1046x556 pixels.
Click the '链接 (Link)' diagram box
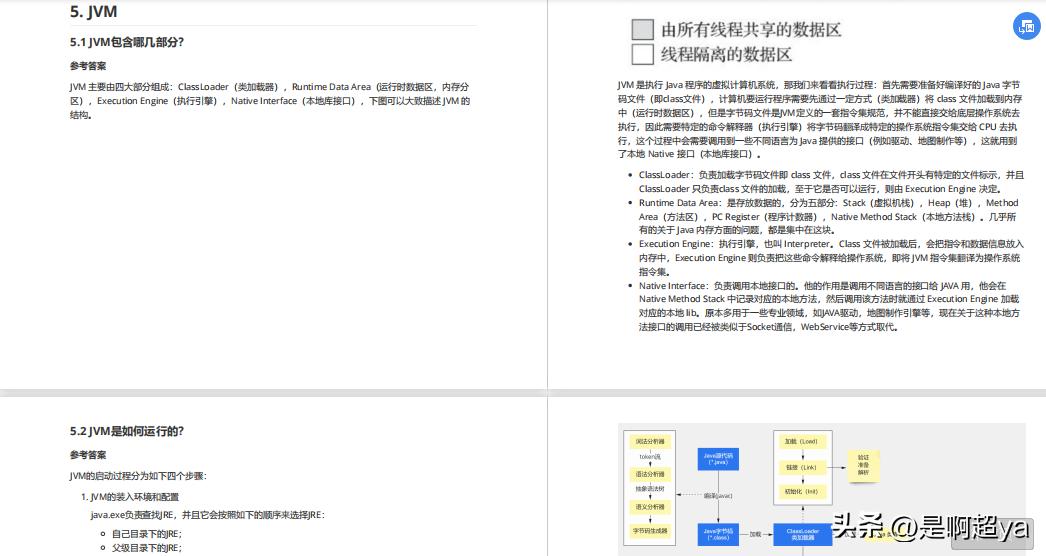coord(802,467)
